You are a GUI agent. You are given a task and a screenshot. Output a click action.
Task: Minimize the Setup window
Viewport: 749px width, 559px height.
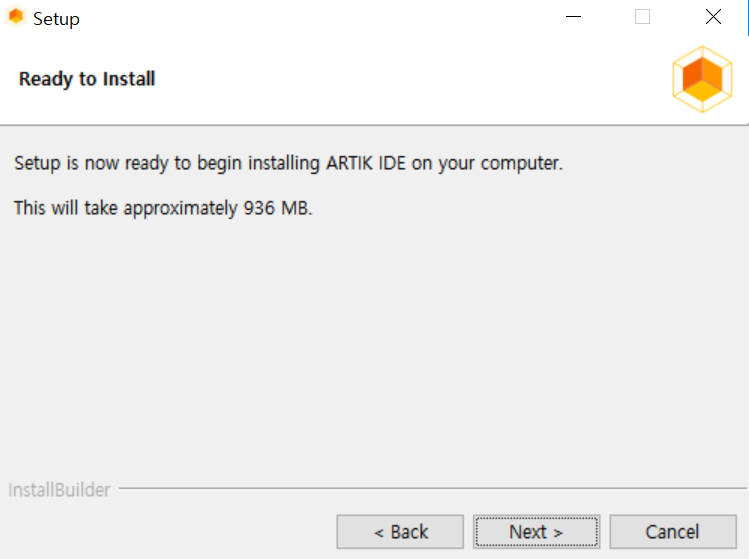573,17
